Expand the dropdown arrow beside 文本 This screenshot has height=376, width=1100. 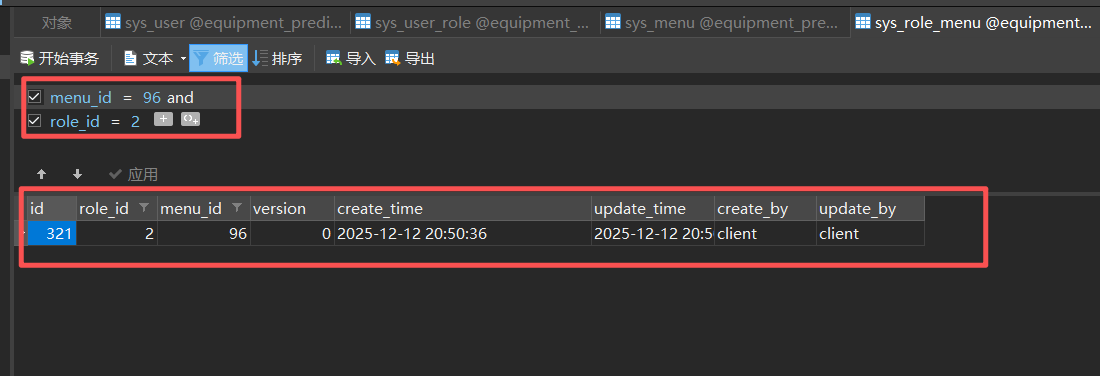point(183,59)
